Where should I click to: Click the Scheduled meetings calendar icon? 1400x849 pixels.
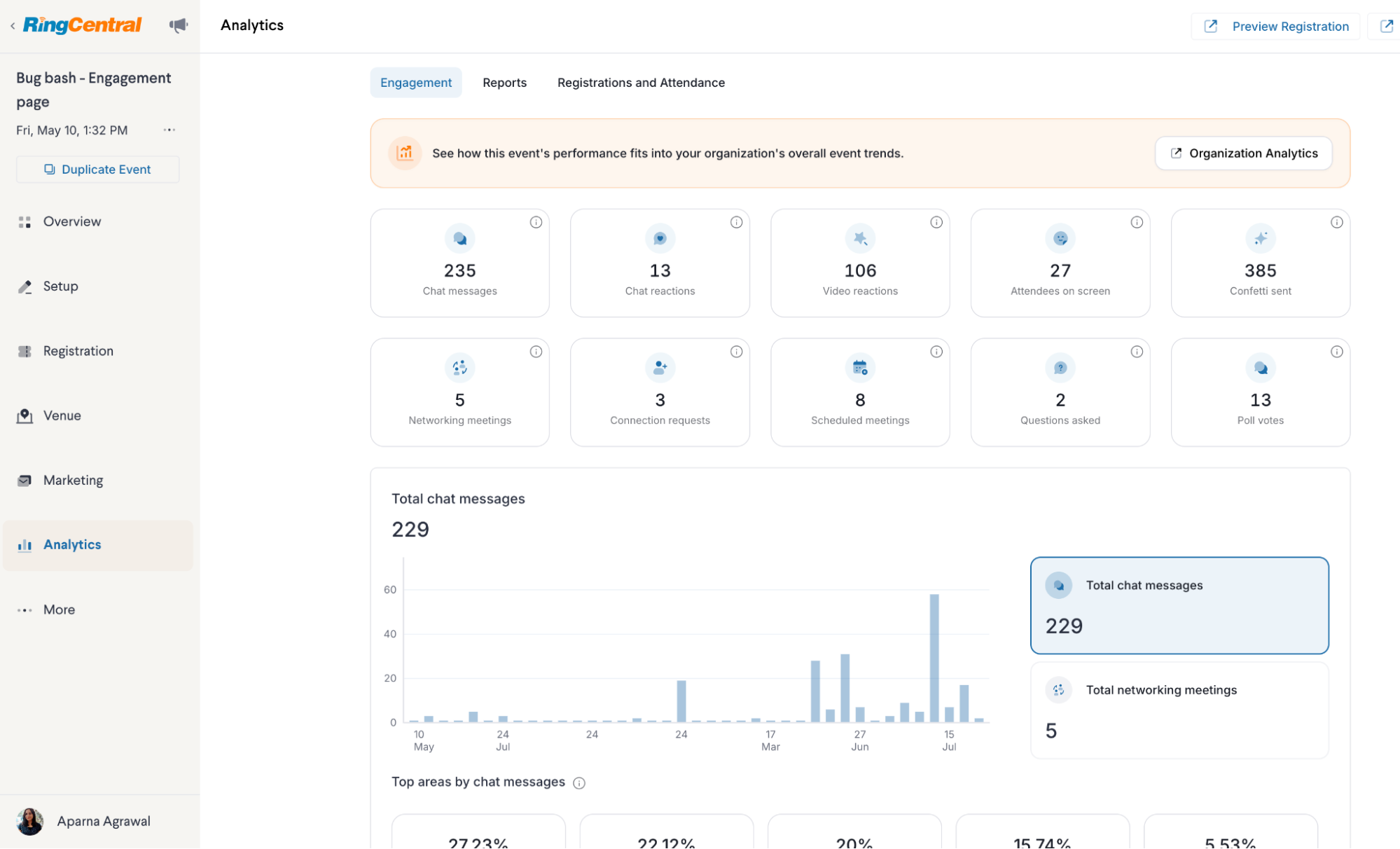(860, 368)
